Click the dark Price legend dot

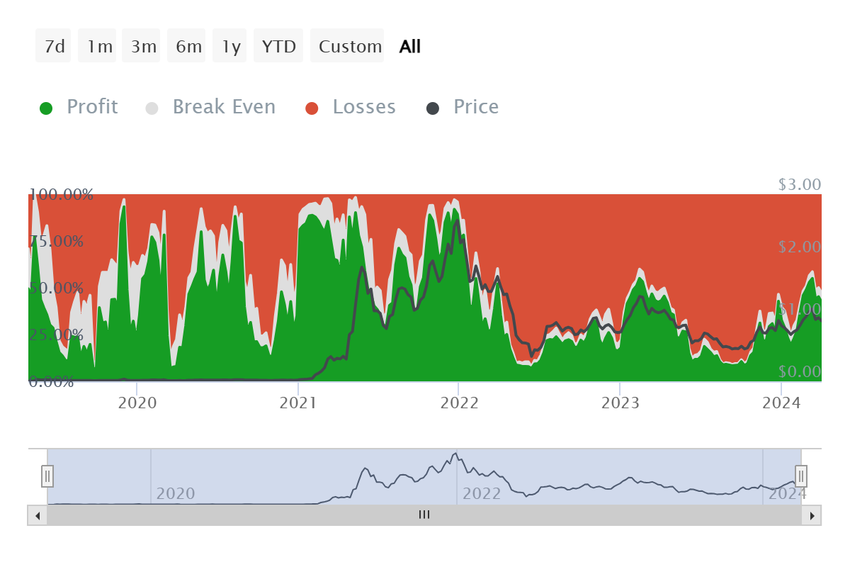click(433, 108)
